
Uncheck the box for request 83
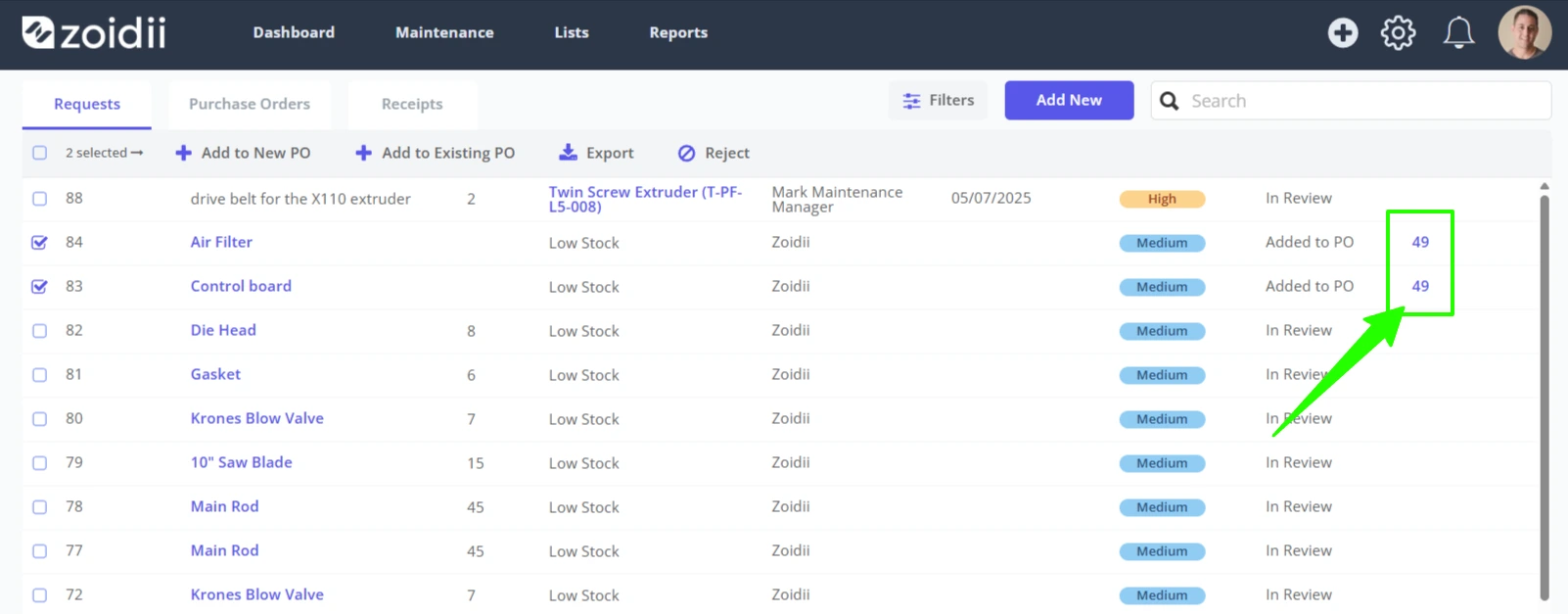(x=39, y=287)
